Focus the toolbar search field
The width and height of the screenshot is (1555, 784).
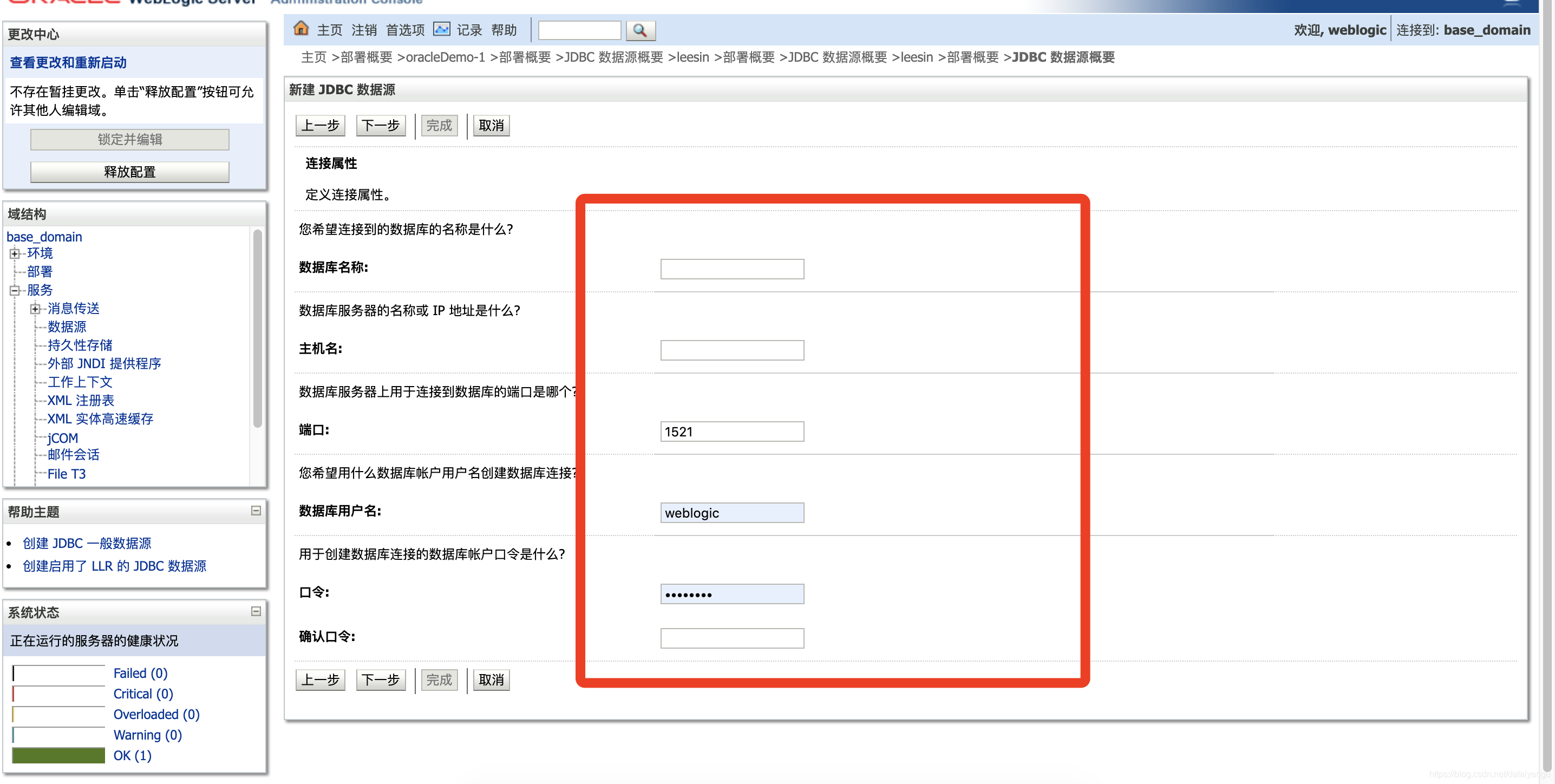579,30
